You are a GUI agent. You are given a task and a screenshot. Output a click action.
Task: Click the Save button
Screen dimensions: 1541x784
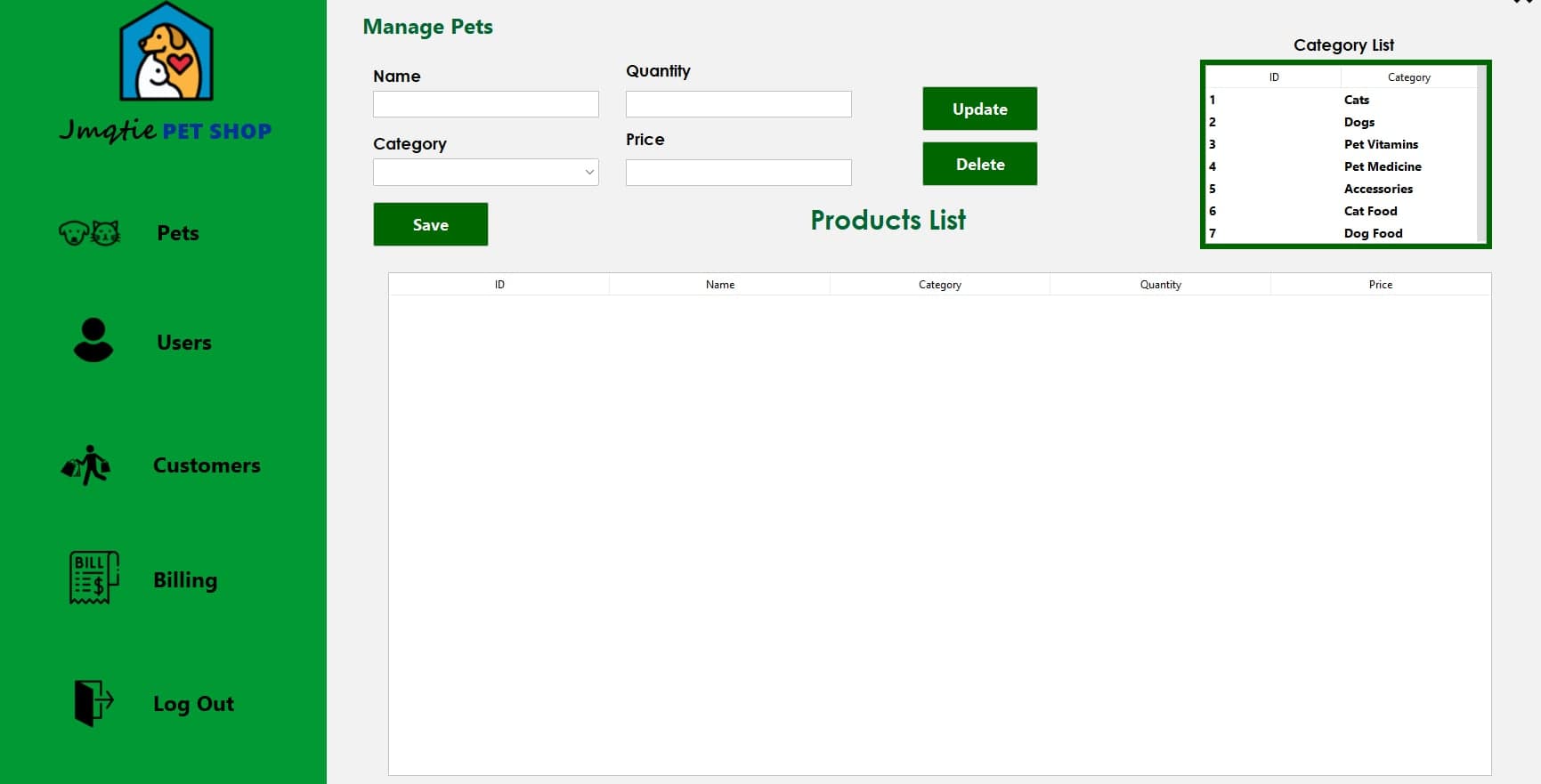click(431, 224)
